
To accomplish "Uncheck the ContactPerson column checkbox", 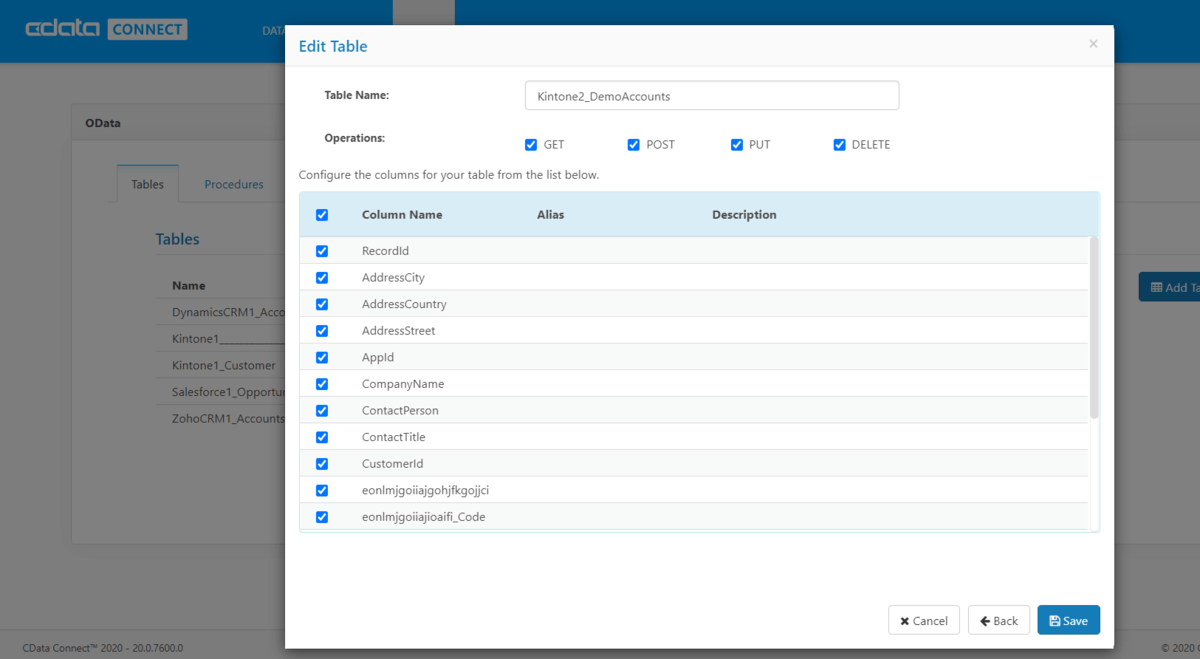I will coord(322,411).
